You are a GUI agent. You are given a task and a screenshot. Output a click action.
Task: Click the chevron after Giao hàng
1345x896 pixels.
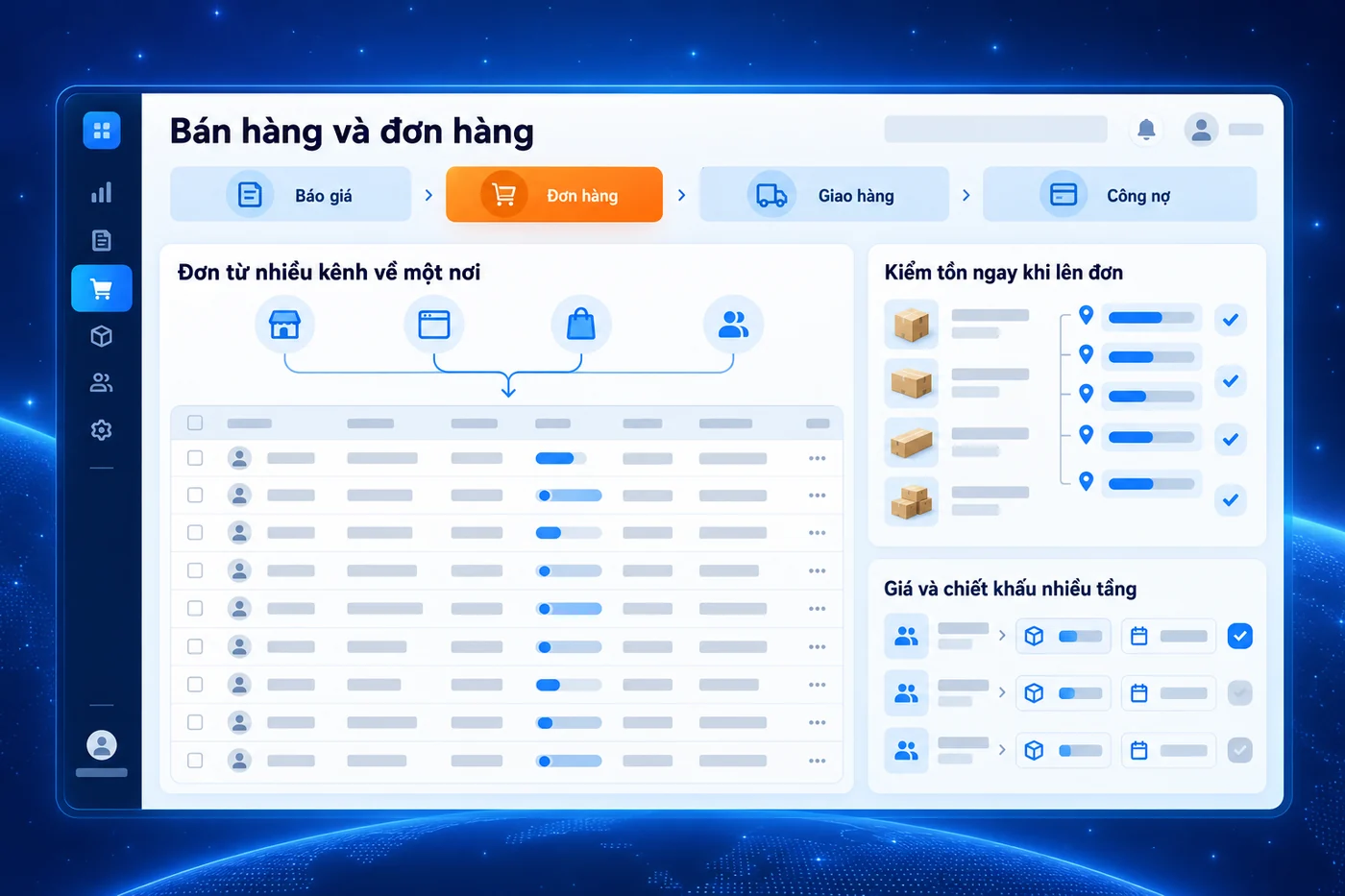[x=966, y=195]
